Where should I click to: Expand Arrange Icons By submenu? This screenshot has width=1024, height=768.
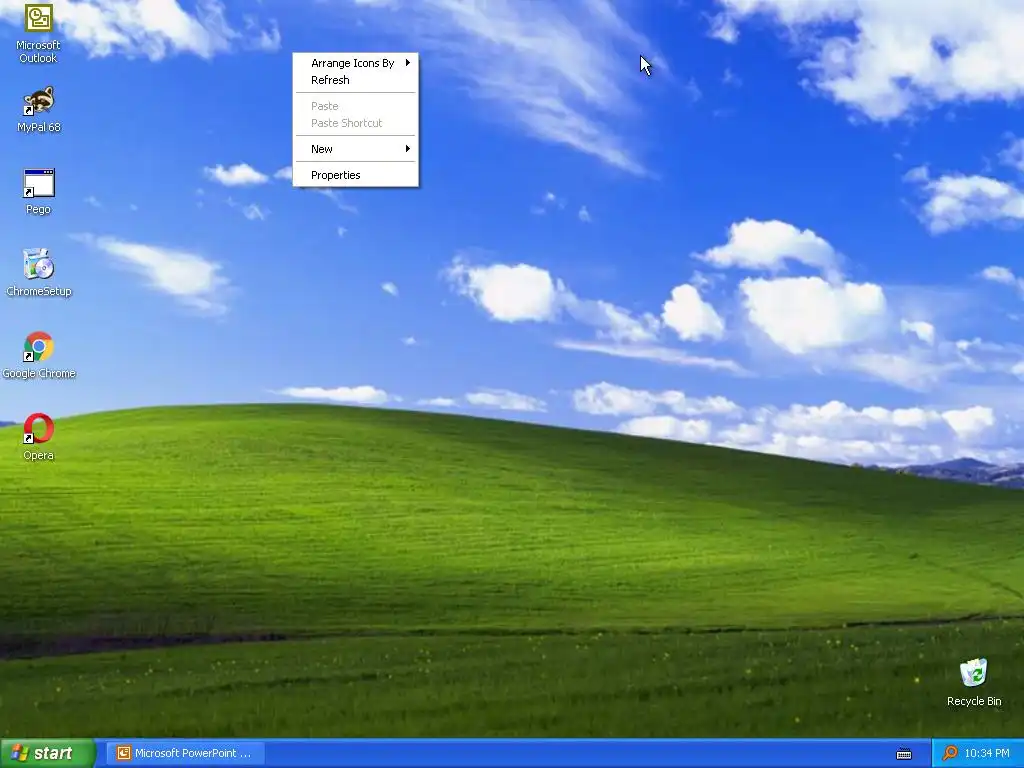[x=355, y=63]
